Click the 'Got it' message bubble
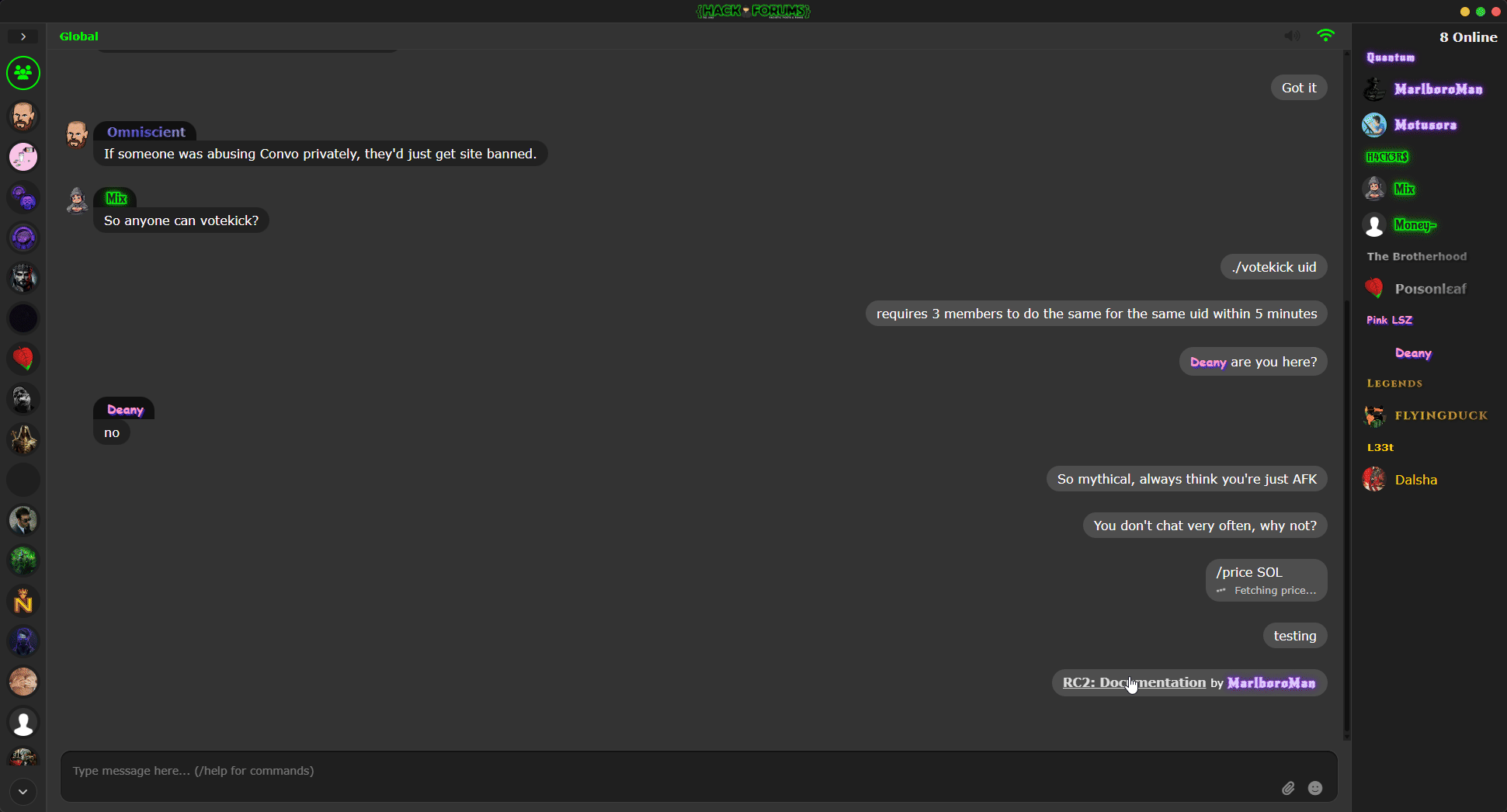 pyautogui.click(x=1299, y=88)
